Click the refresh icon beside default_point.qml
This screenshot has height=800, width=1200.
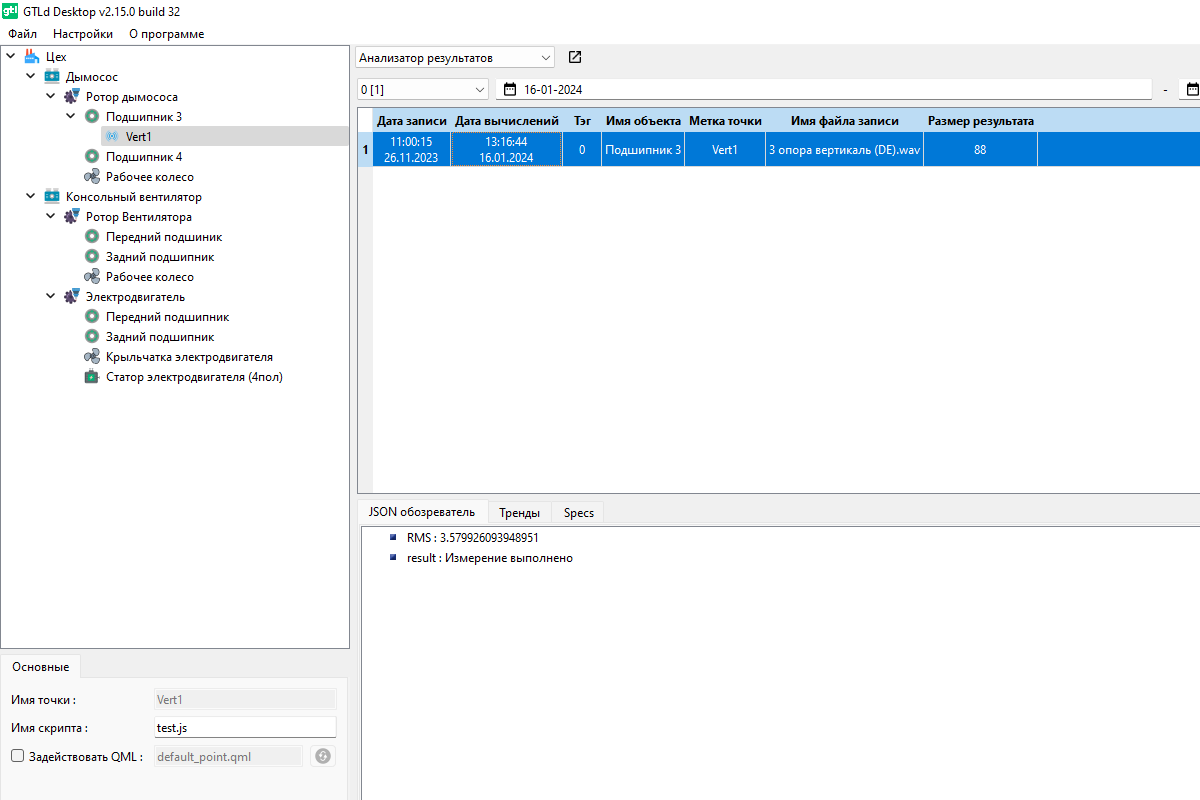tap(322, 756)
